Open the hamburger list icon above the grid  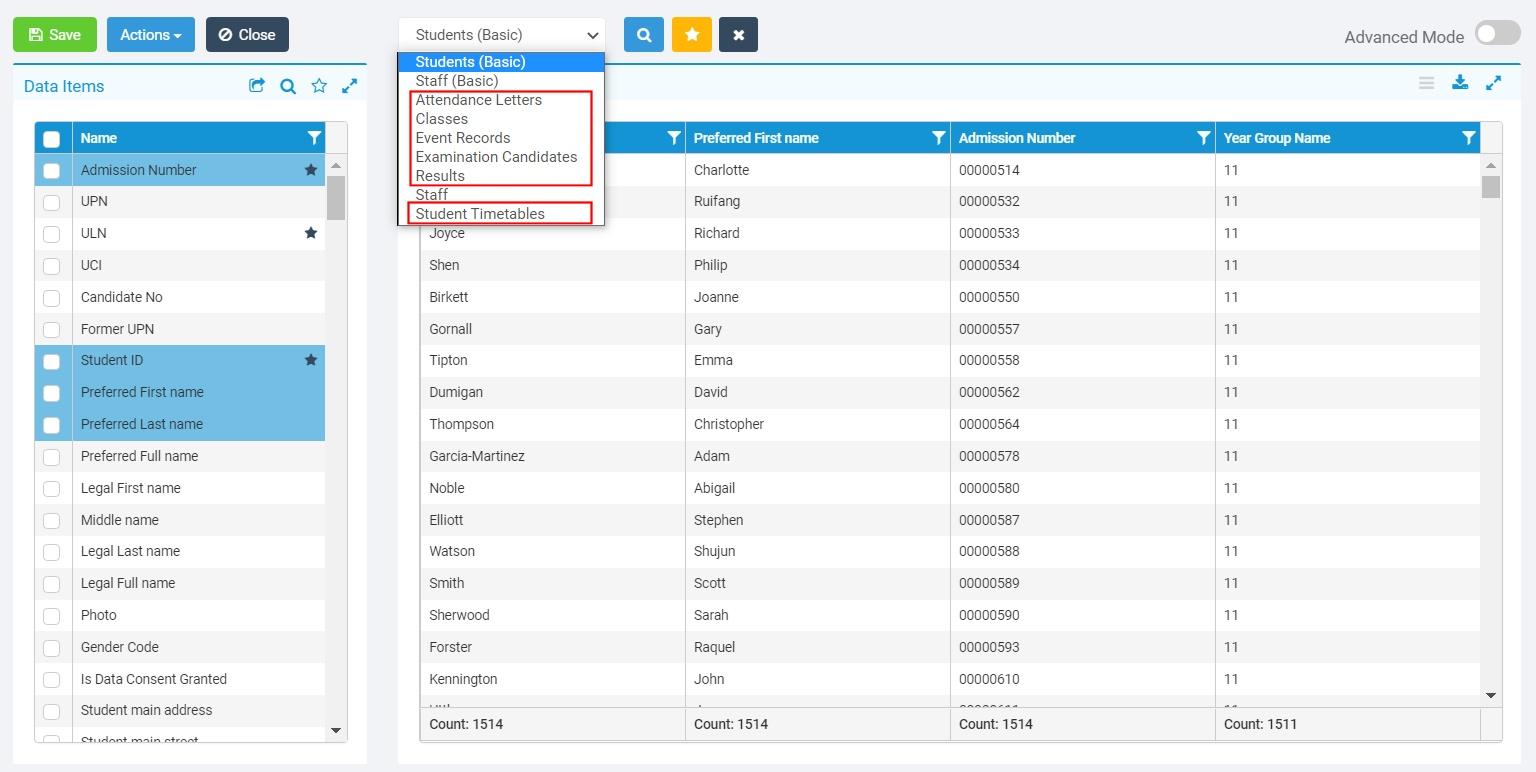click(x=1426, y=83)
